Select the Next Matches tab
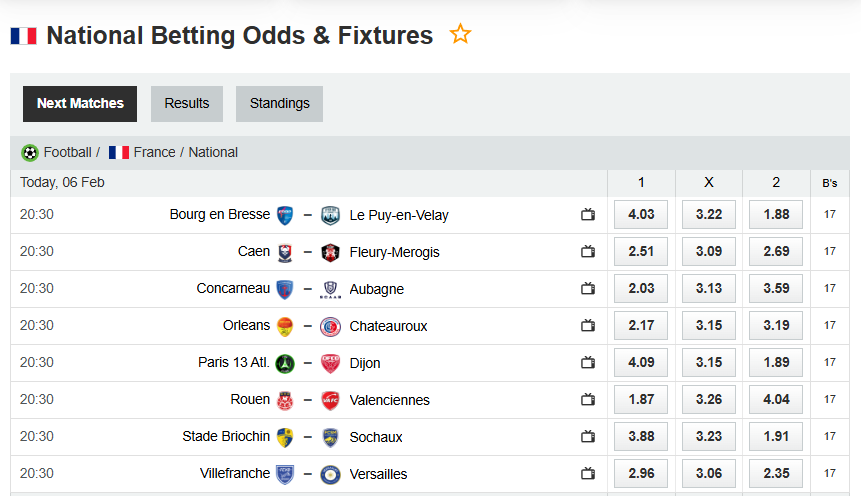The image size is (861, 496). click(x=80, y=103)
